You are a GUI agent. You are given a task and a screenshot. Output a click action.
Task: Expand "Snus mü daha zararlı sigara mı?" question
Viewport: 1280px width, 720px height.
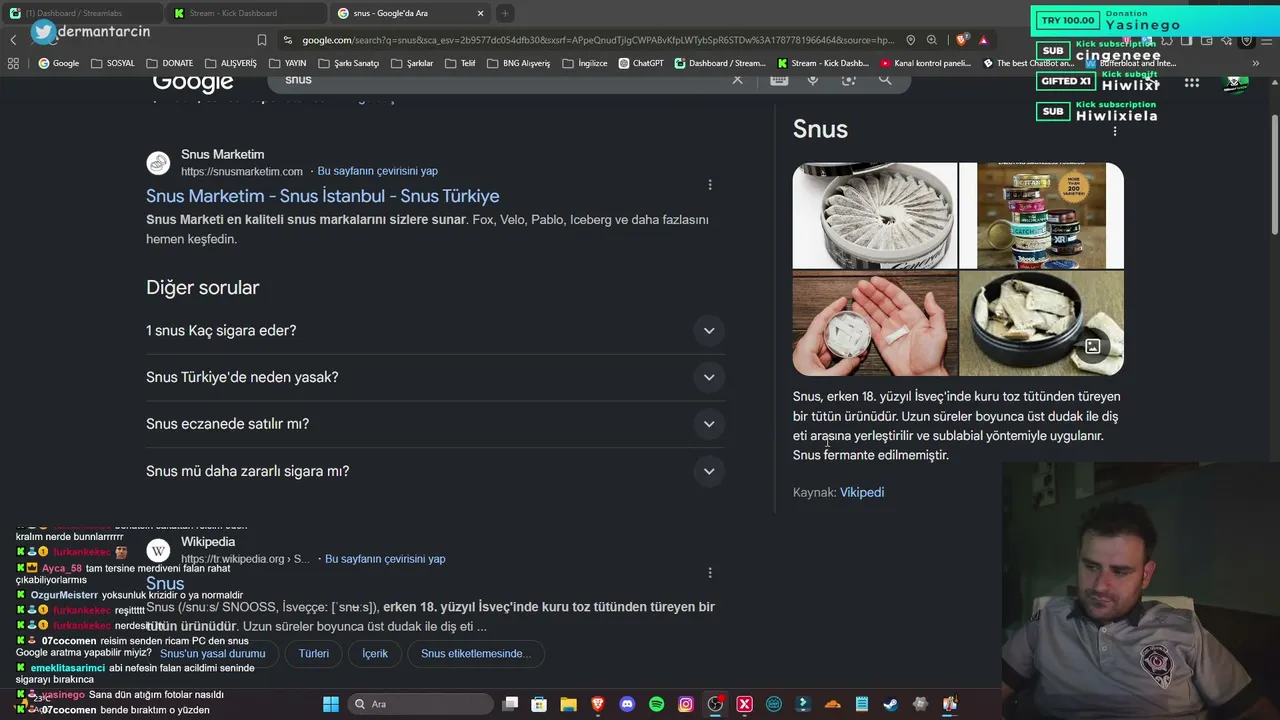tap(436, 471)
